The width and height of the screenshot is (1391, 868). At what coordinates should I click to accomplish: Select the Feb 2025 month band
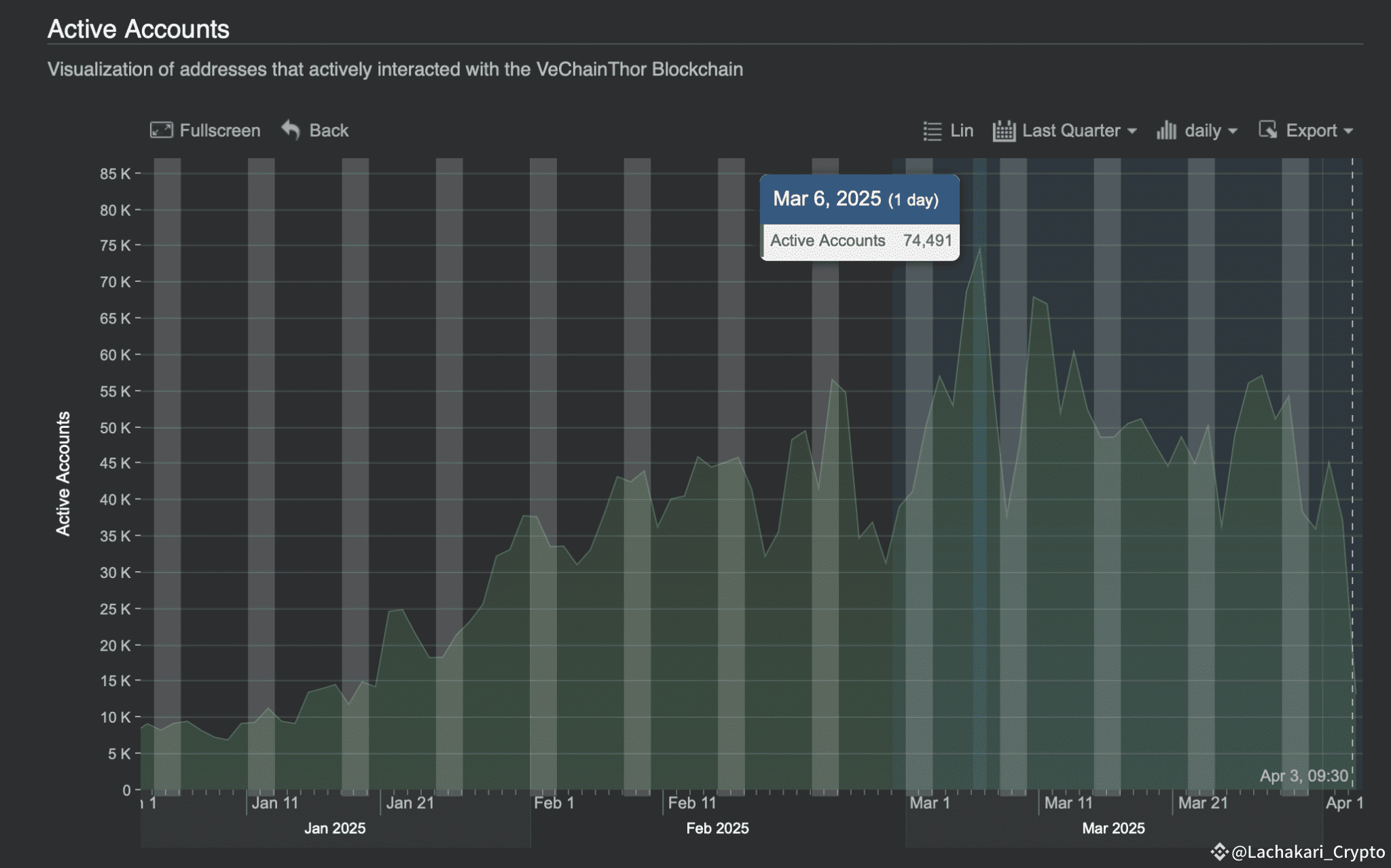tap(717, 829)
